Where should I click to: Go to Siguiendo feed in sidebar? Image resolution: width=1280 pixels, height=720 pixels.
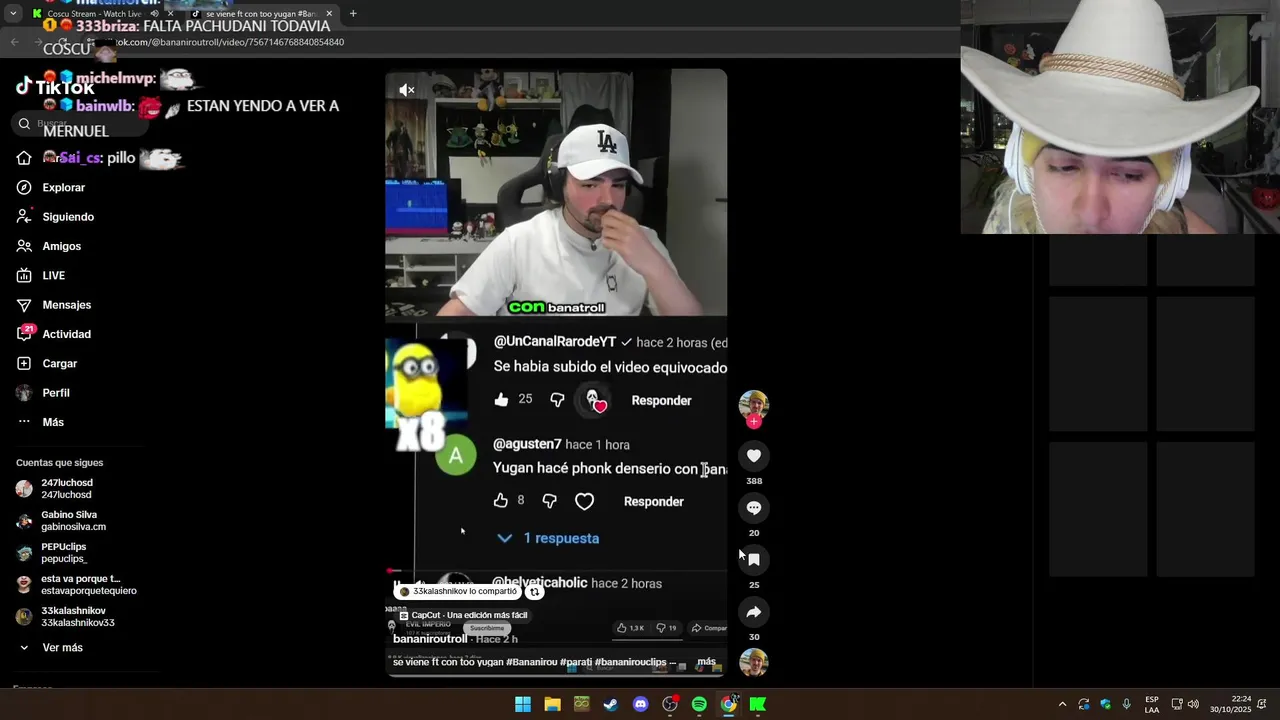point(55,216)
